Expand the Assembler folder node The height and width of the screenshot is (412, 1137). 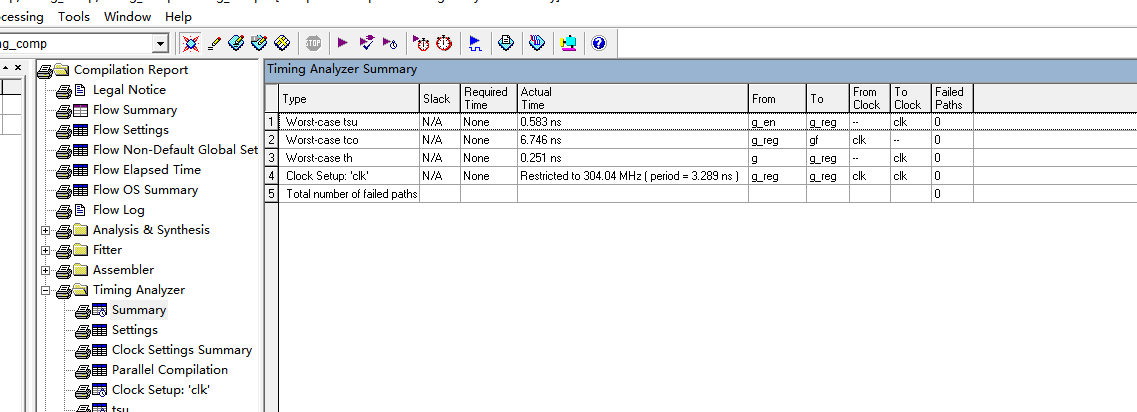click(46, 271)
